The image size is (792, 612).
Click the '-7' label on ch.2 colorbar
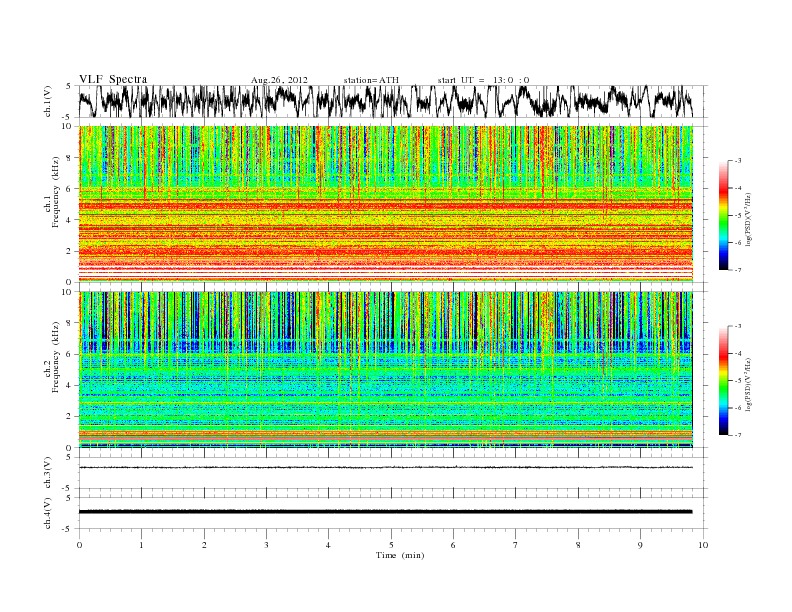pos(738,435)
